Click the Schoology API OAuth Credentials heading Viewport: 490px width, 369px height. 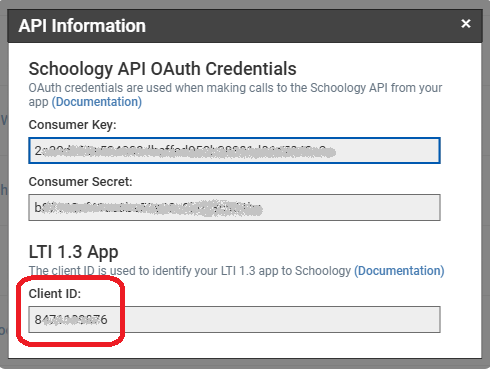[162, 69]
